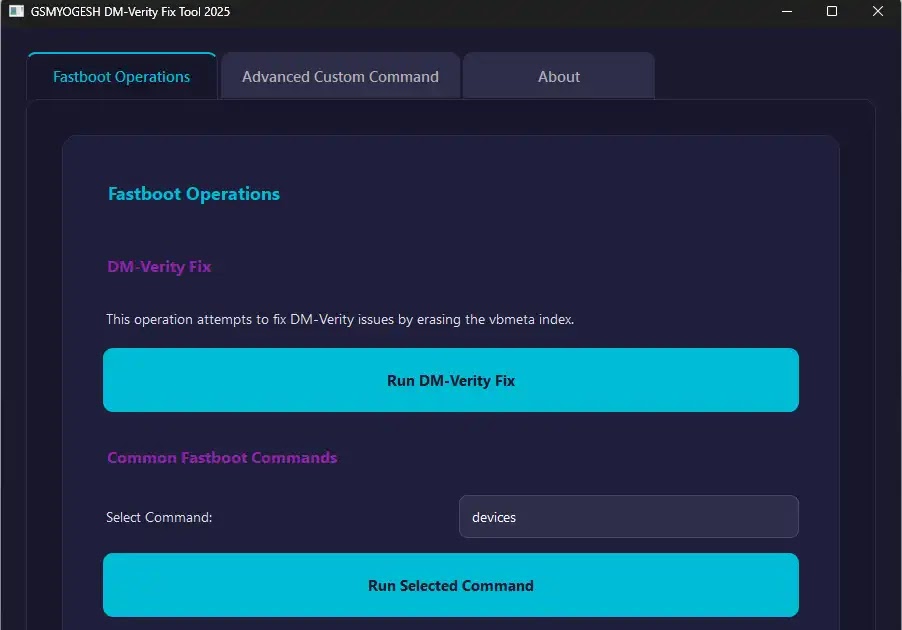Click the vbmeta index description text
902x630 pixels.
(340, 319)
